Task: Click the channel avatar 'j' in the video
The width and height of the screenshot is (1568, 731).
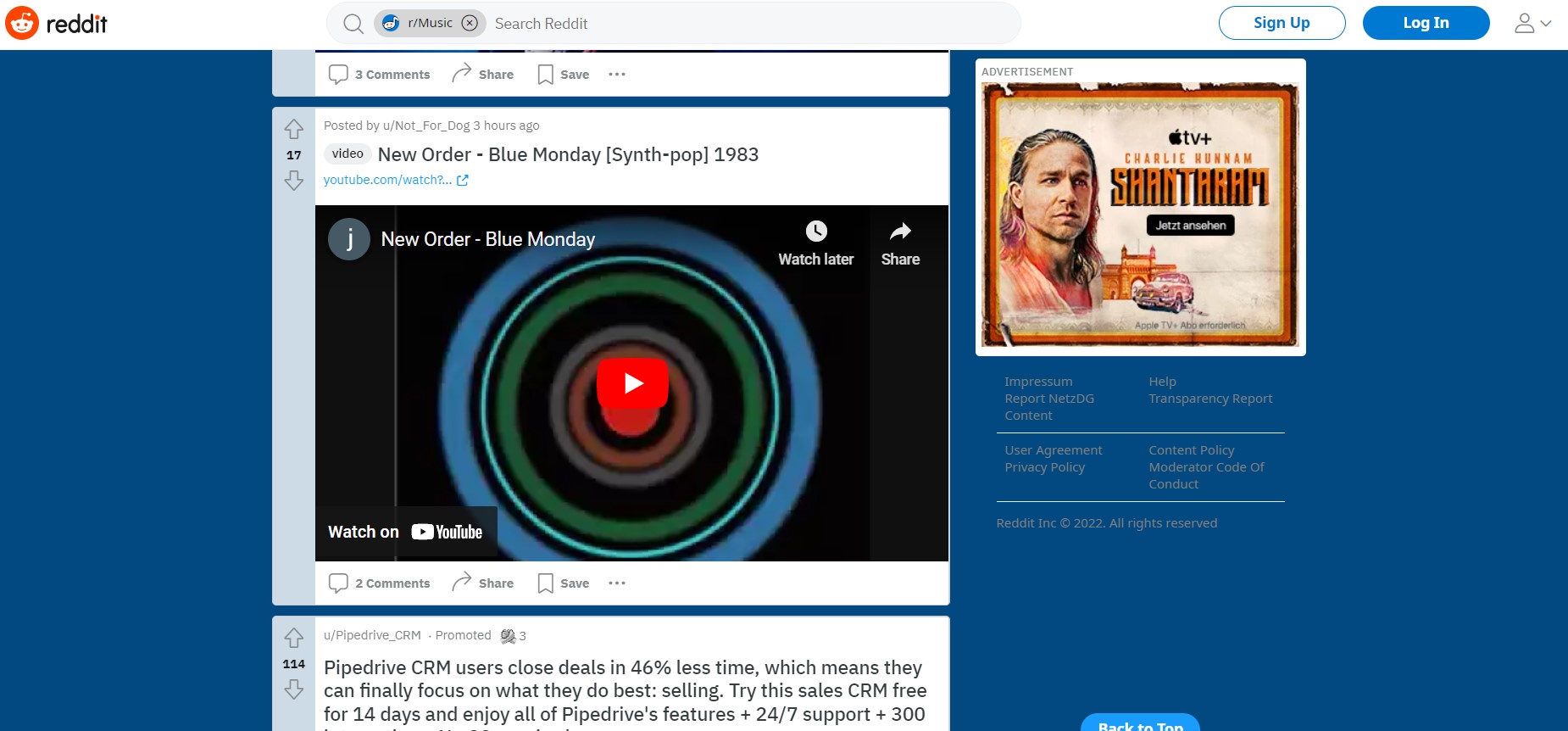Action: (349, 239)
